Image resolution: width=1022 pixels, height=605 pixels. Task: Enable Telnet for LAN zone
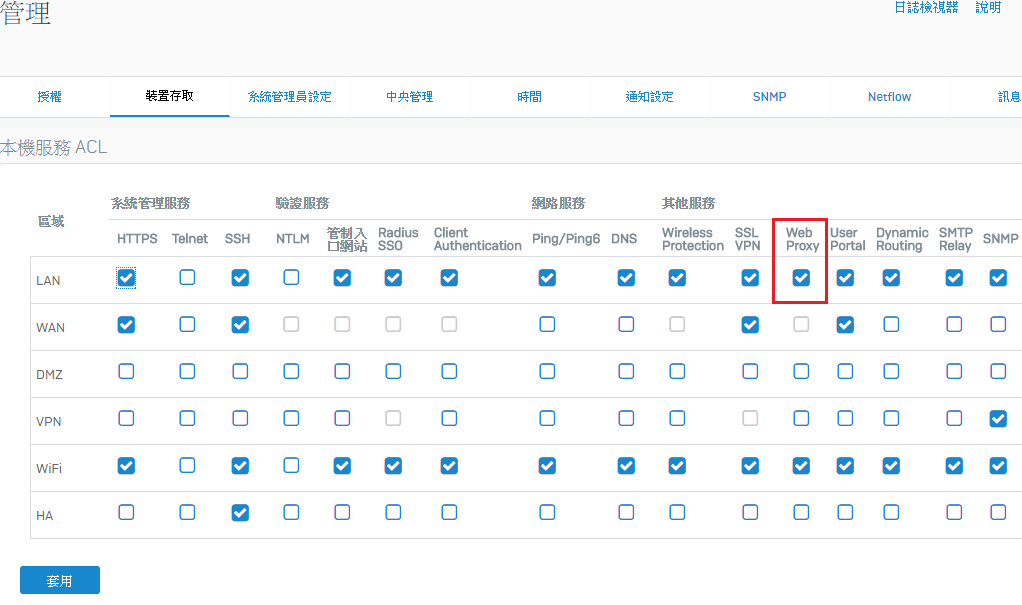pyautogui.click(x=187, y=278)
